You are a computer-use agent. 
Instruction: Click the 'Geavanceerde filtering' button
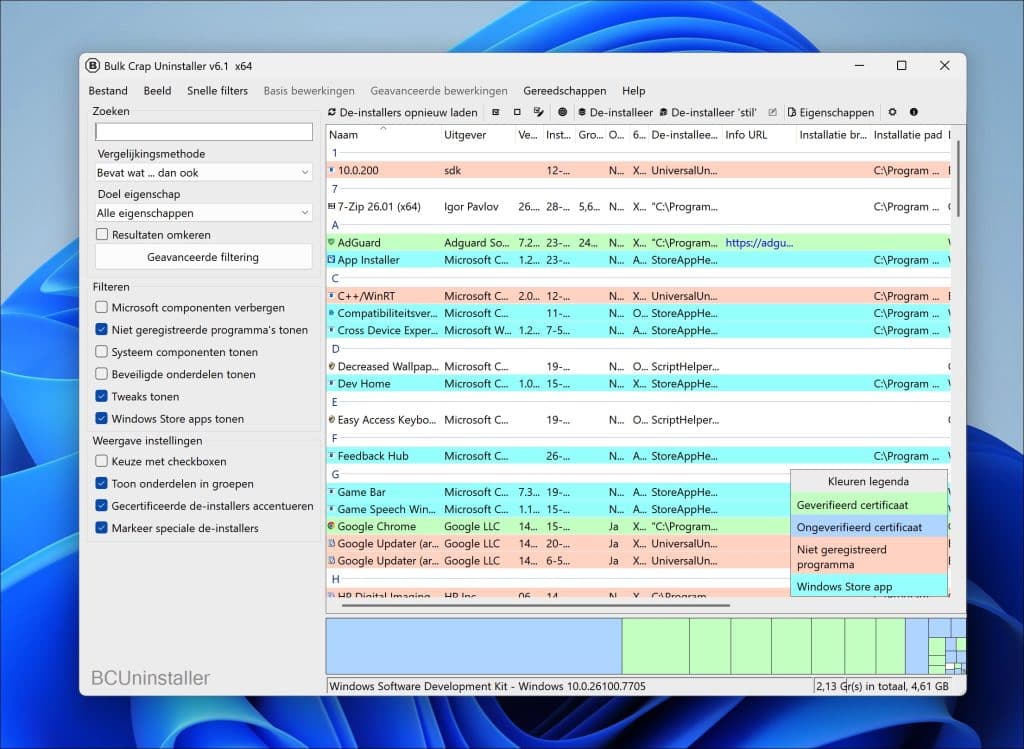pos(203,257)
